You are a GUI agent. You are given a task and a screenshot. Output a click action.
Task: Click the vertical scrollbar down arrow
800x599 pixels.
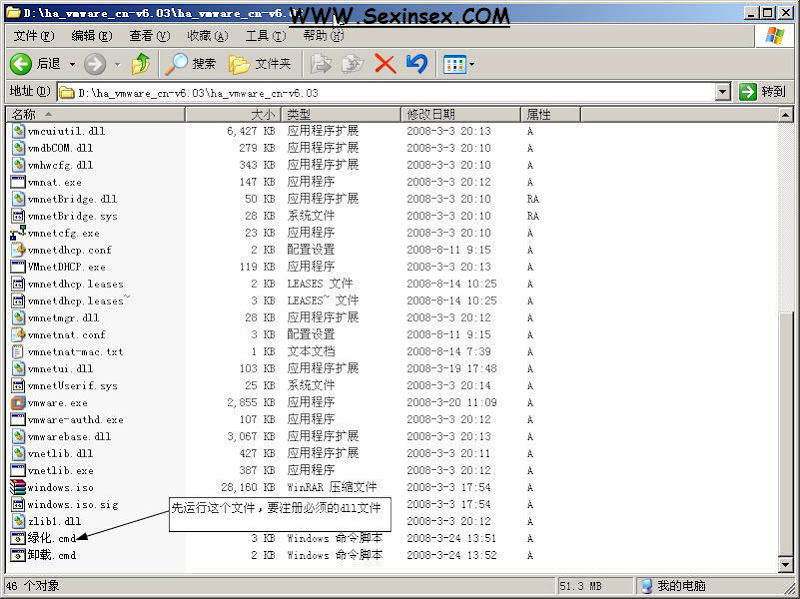click(x=786, y=564)
